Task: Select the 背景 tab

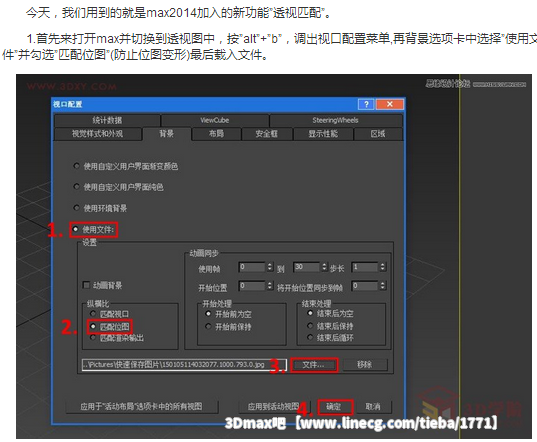Action: (166, 134)
